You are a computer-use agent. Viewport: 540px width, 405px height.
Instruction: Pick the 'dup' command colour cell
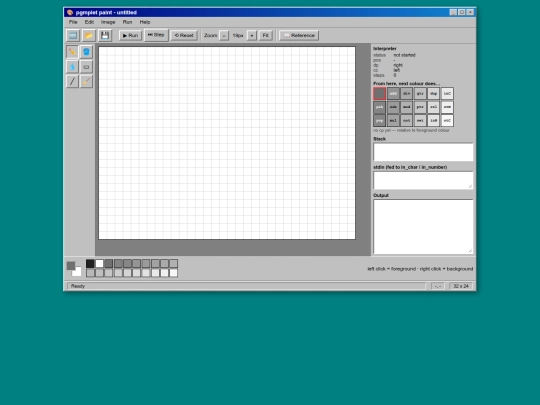coord(433,94)
